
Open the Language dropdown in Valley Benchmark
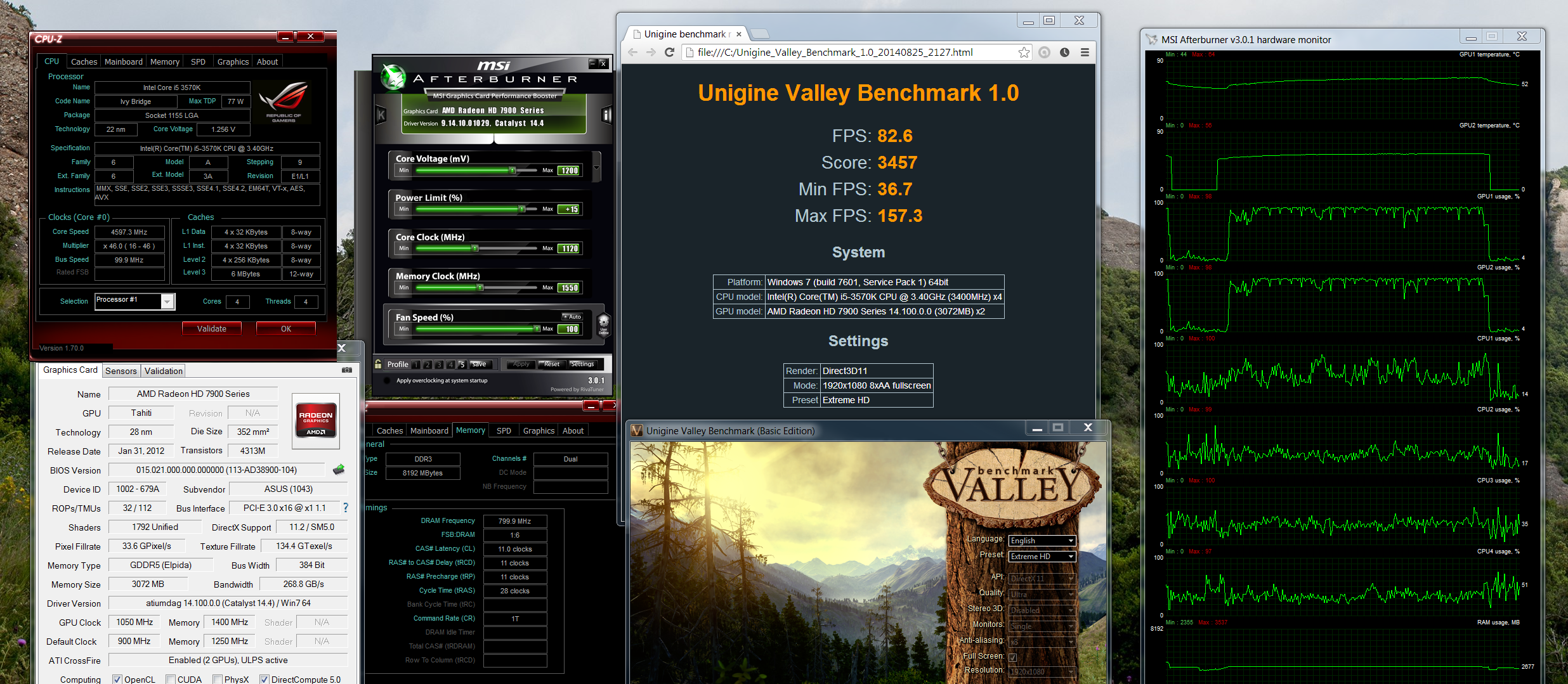[x=1042, y=541]
